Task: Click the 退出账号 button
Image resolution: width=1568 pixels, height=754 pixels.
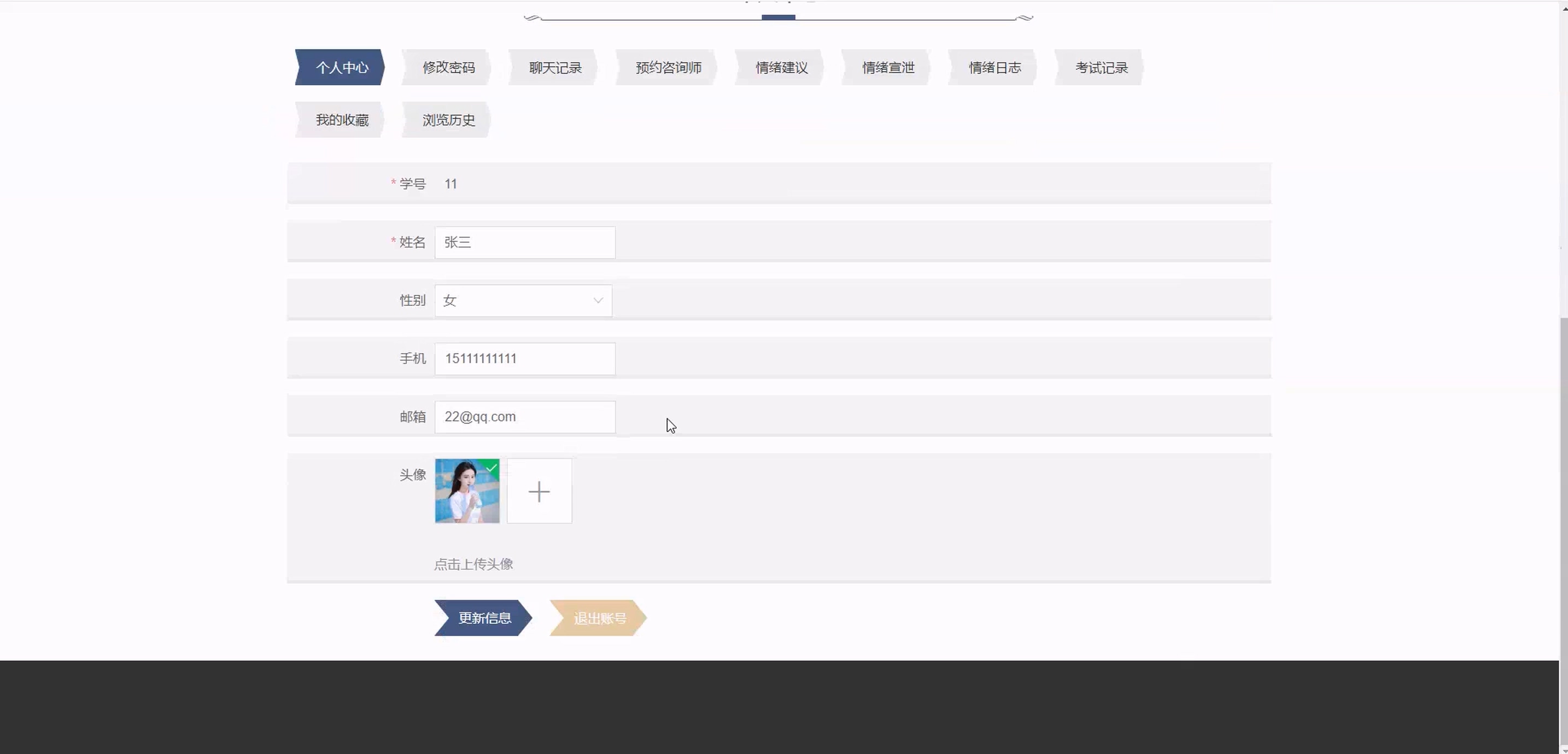Action: pos(599,618)
